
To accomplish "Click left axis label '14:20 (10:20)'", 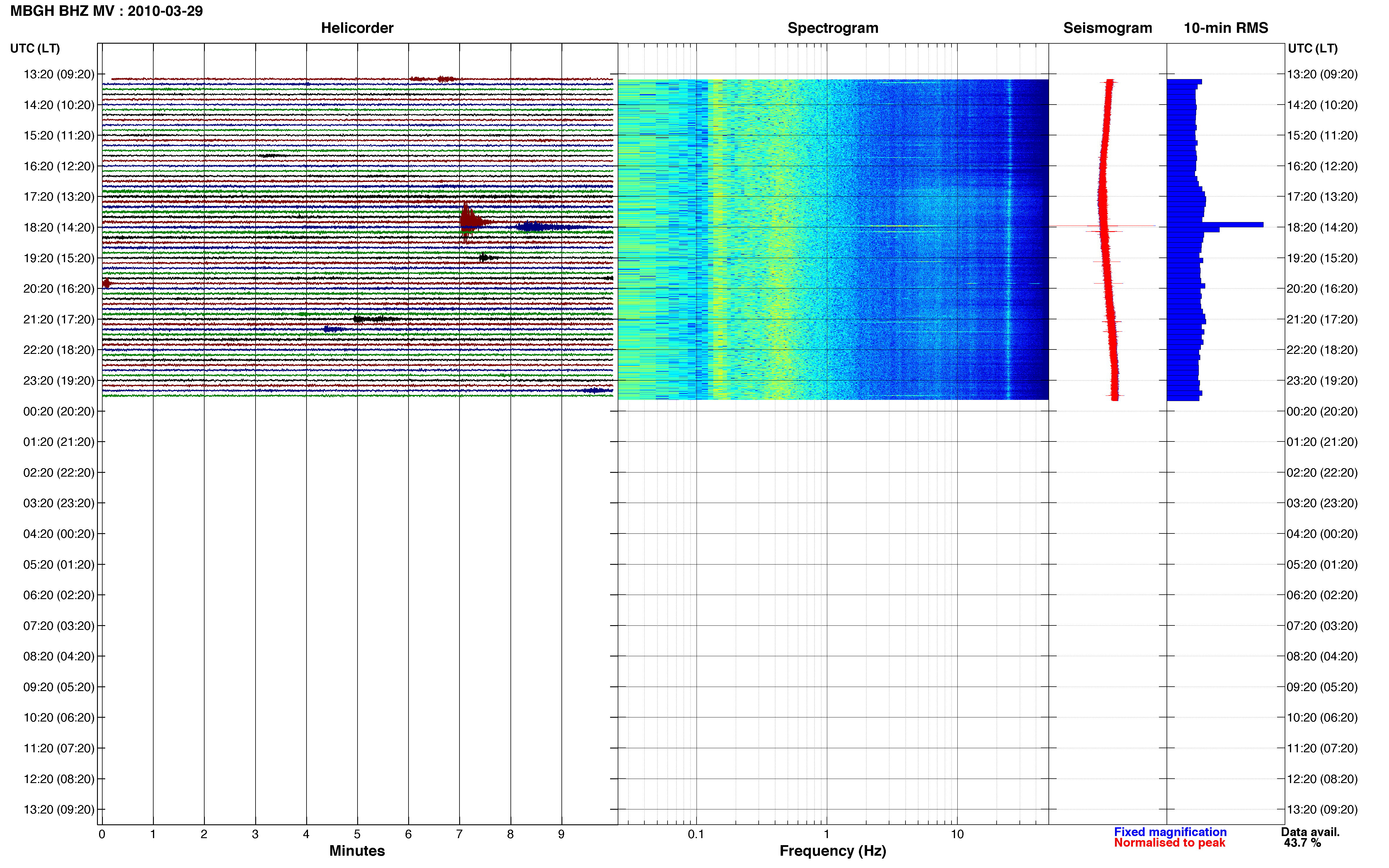I will [x=59, y=105].
